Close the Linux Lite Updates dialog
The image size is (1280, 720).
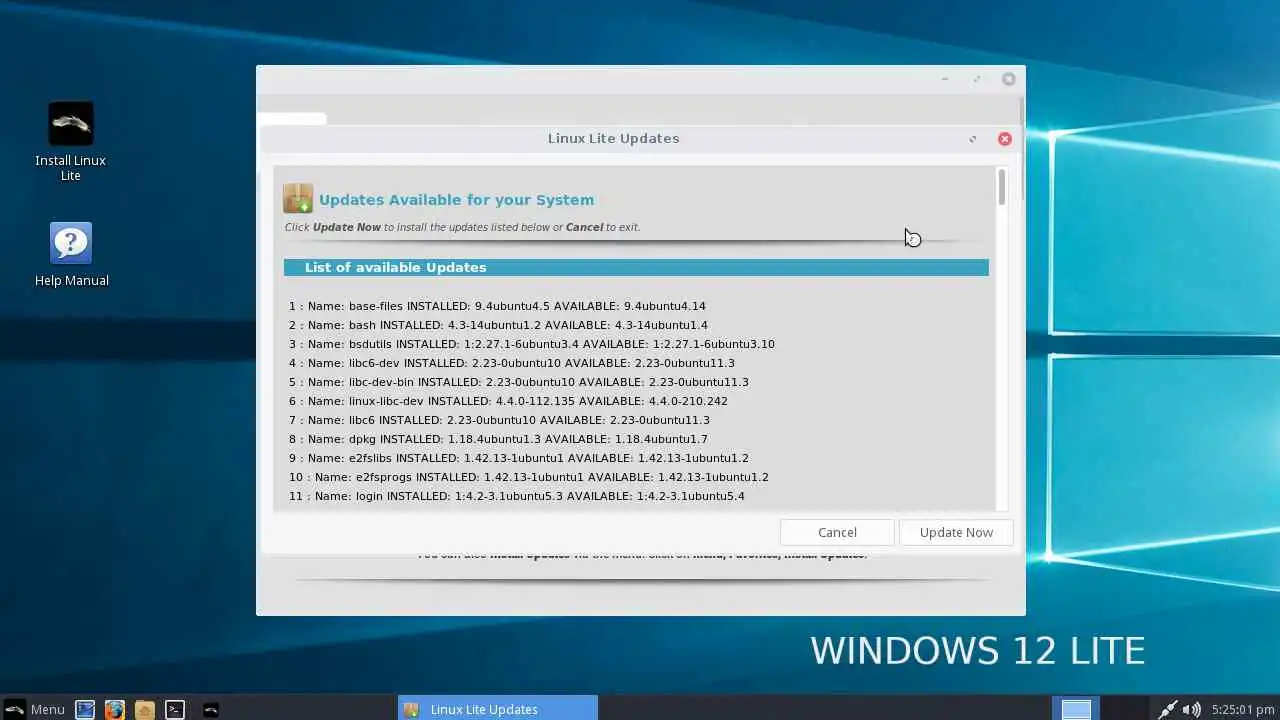tap(1005, 139)
